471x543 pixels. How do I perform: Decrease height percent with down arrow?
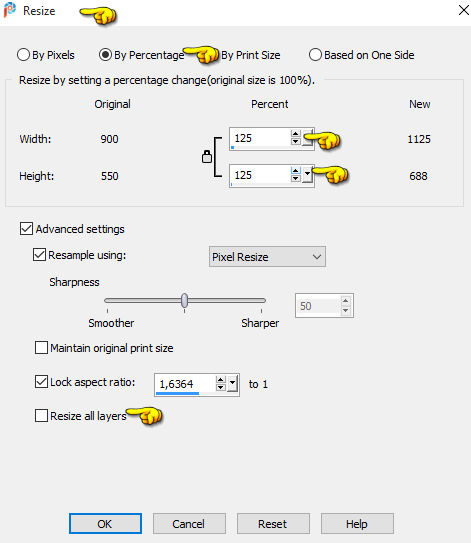pos(295,178)
